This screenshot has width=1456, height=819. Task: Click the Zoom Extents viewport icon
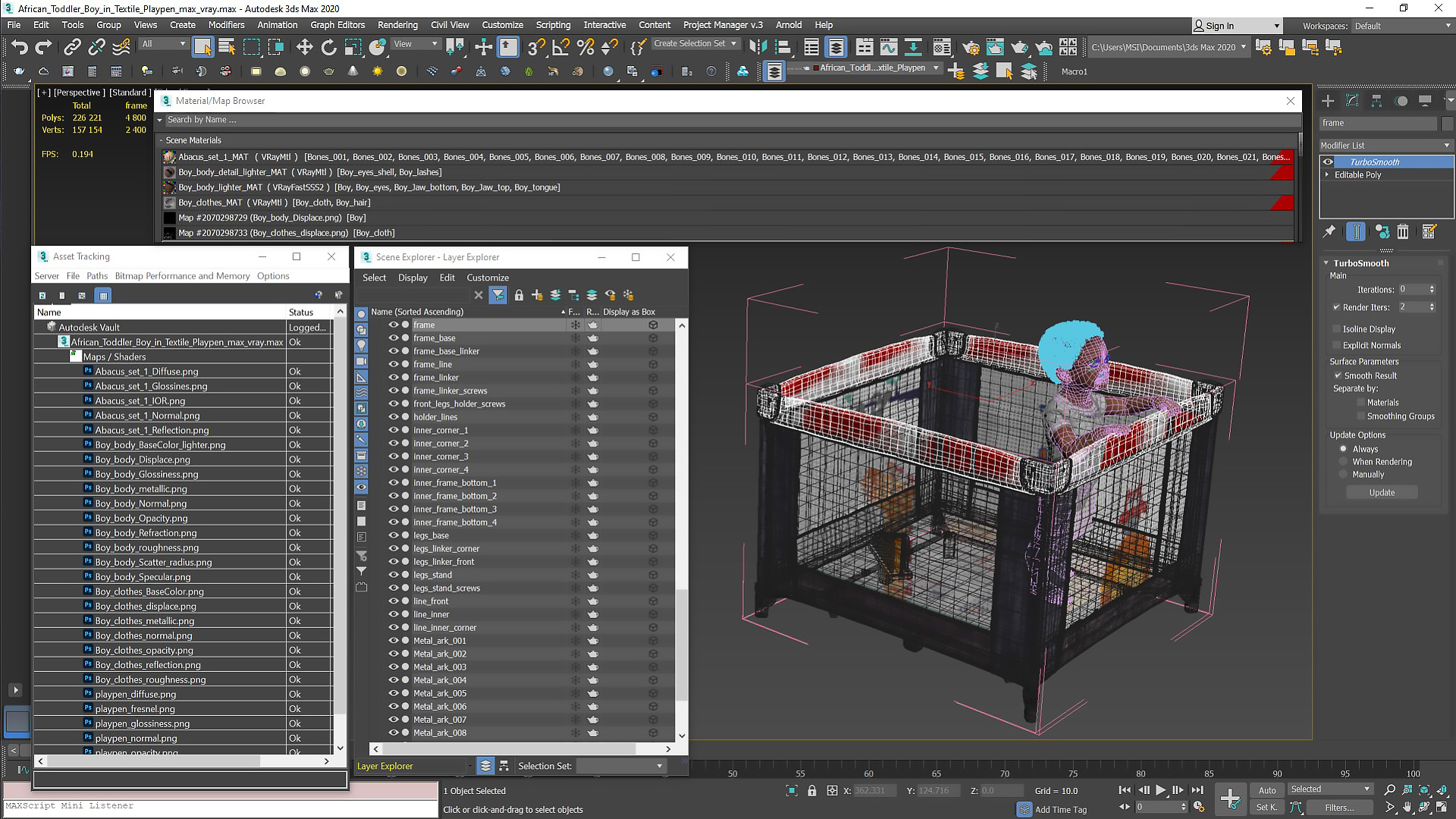click(x=1424, y=790)
